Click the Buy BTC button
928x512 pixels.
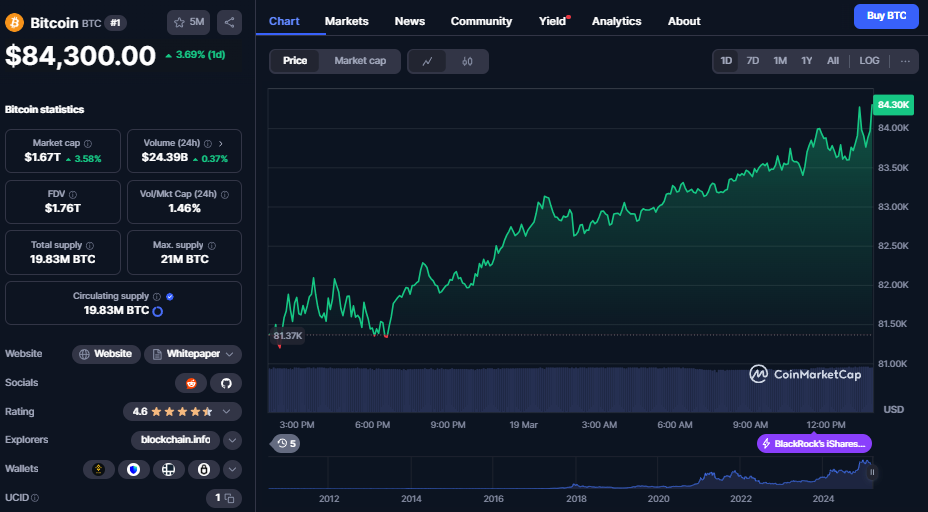pyautogui.click(x=887, y=16)
